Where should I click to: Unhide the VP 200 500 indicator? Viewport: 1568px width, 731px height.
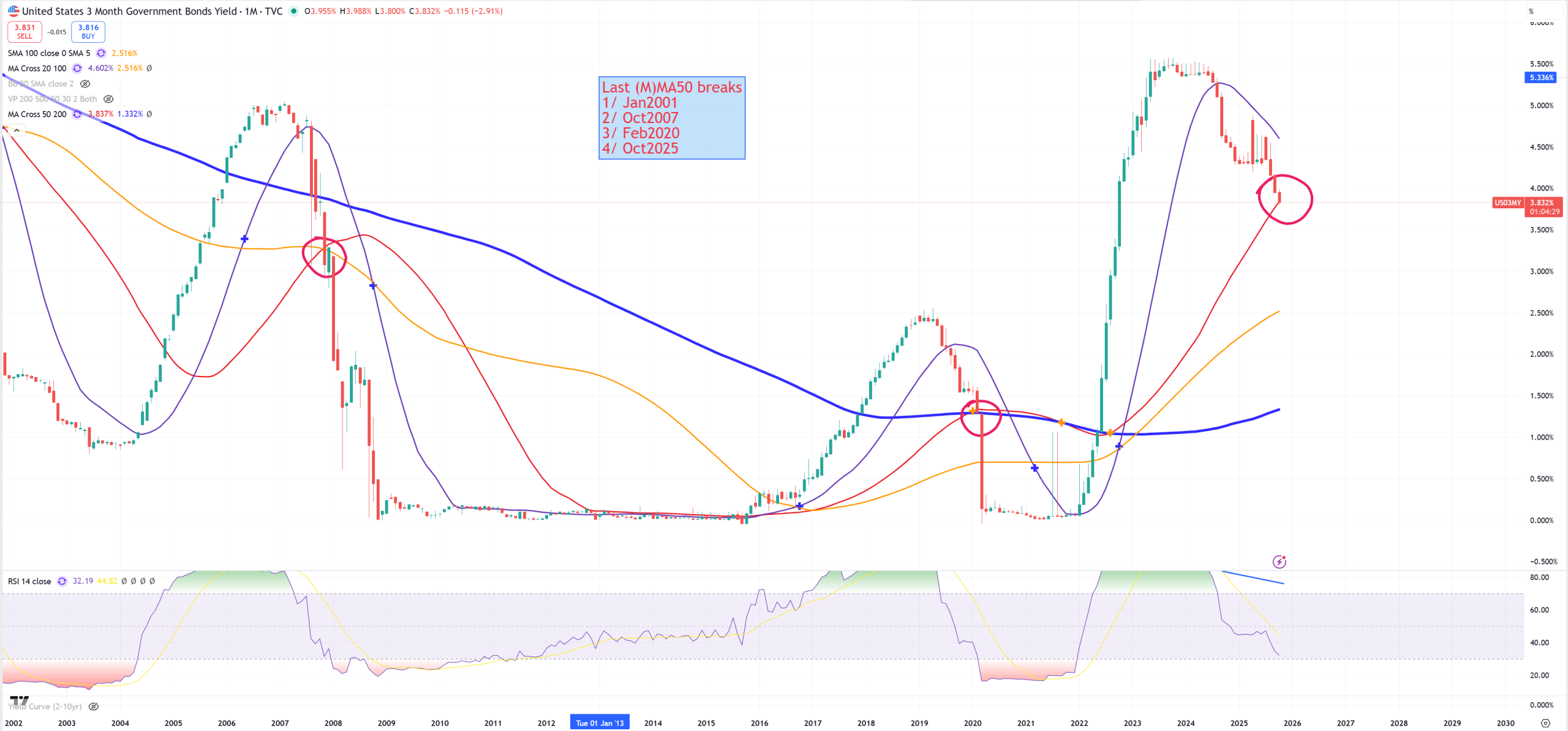[x=108, y=99]
